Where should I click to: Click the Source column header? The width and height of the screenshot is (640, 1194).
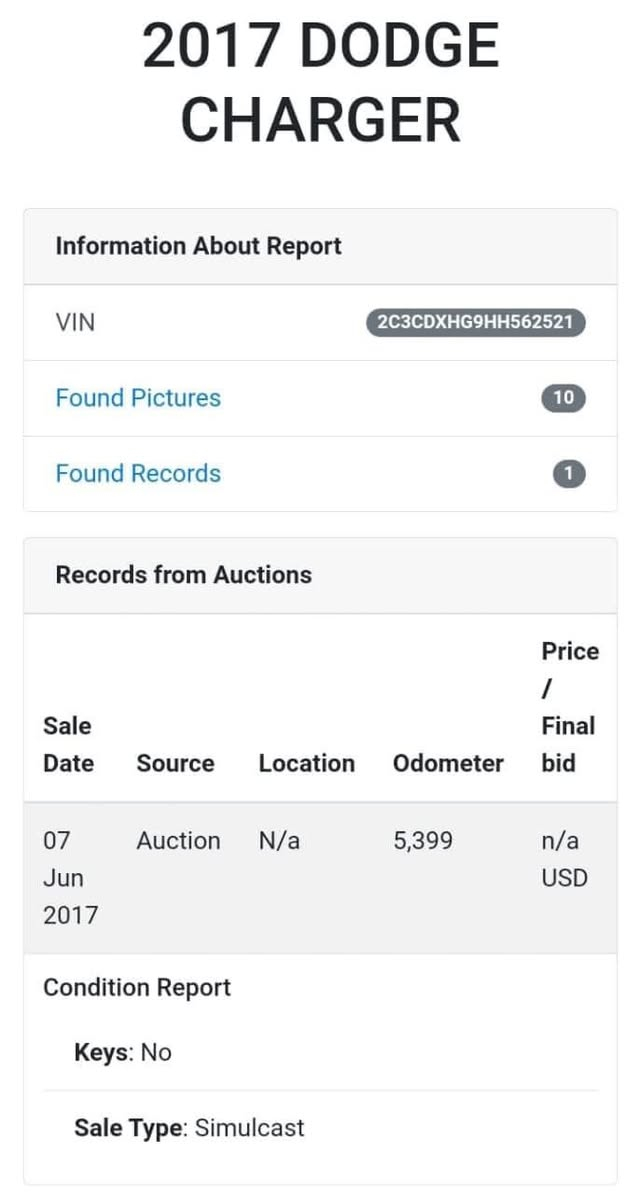tap(175, 763)
